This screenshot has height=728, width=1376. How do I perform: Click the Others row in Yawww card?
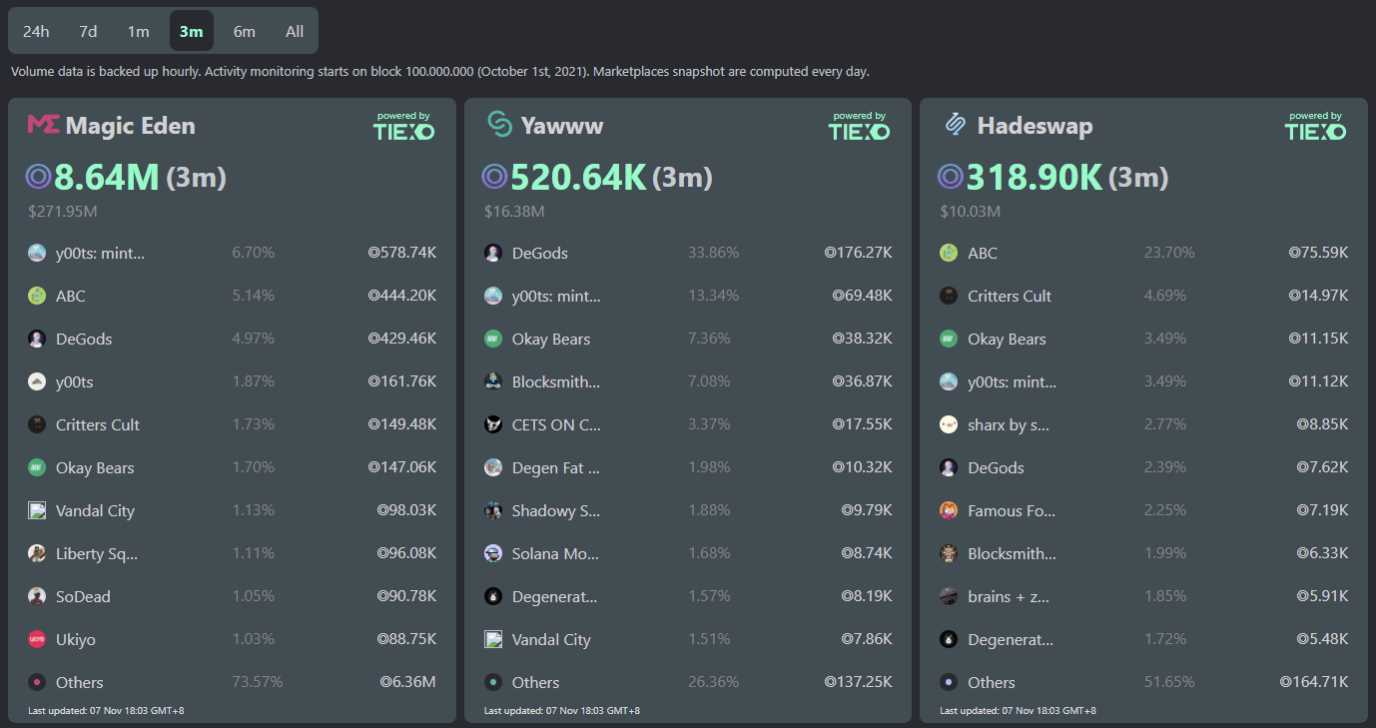(535, 682)
